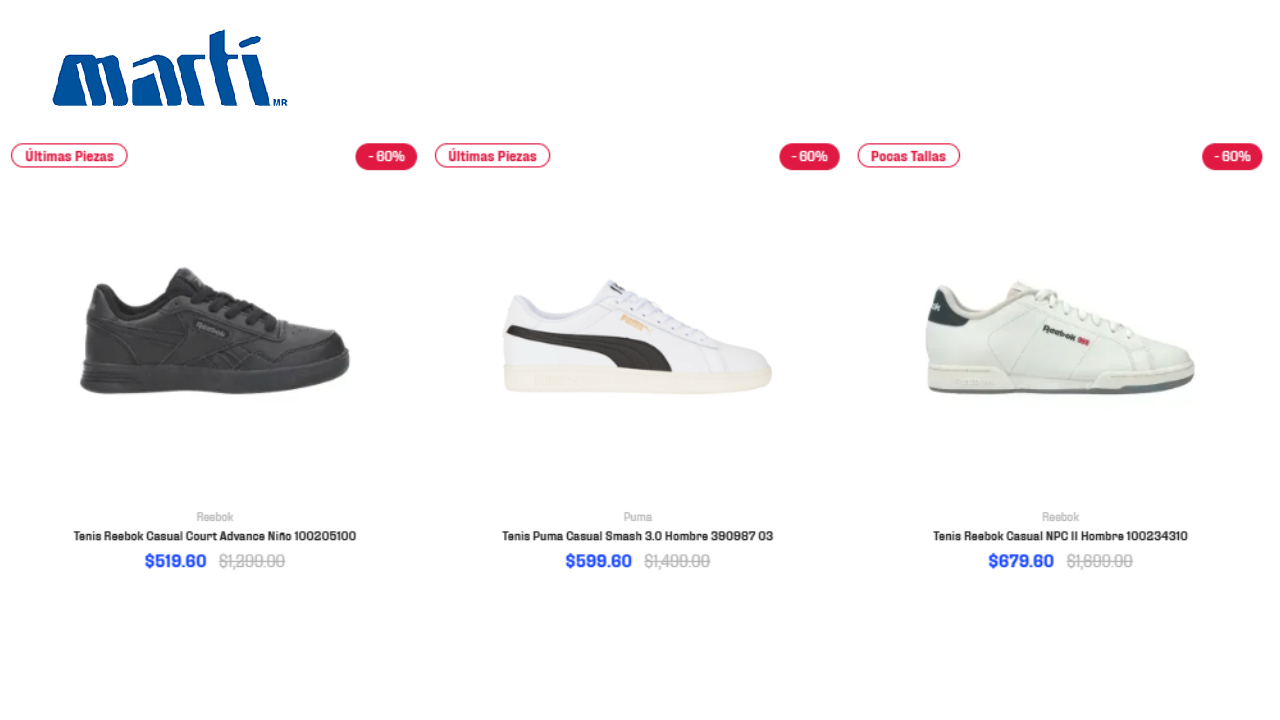1280x720 pixels.
Task: Click the Últimas Piezas badge on Reebok Court Advance
Action: point(69,156)
